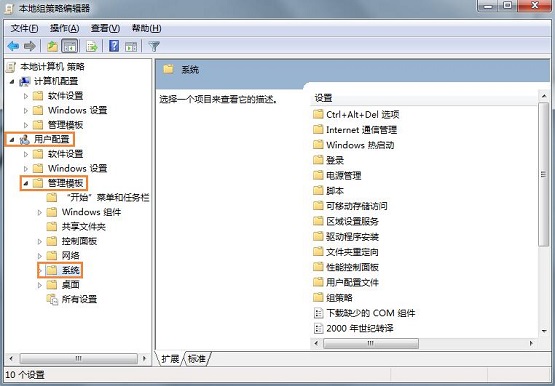The width and height of the screenshot is (555, 386).
Task: Select the 登录 folder in the list
Action: pos(335,160)
